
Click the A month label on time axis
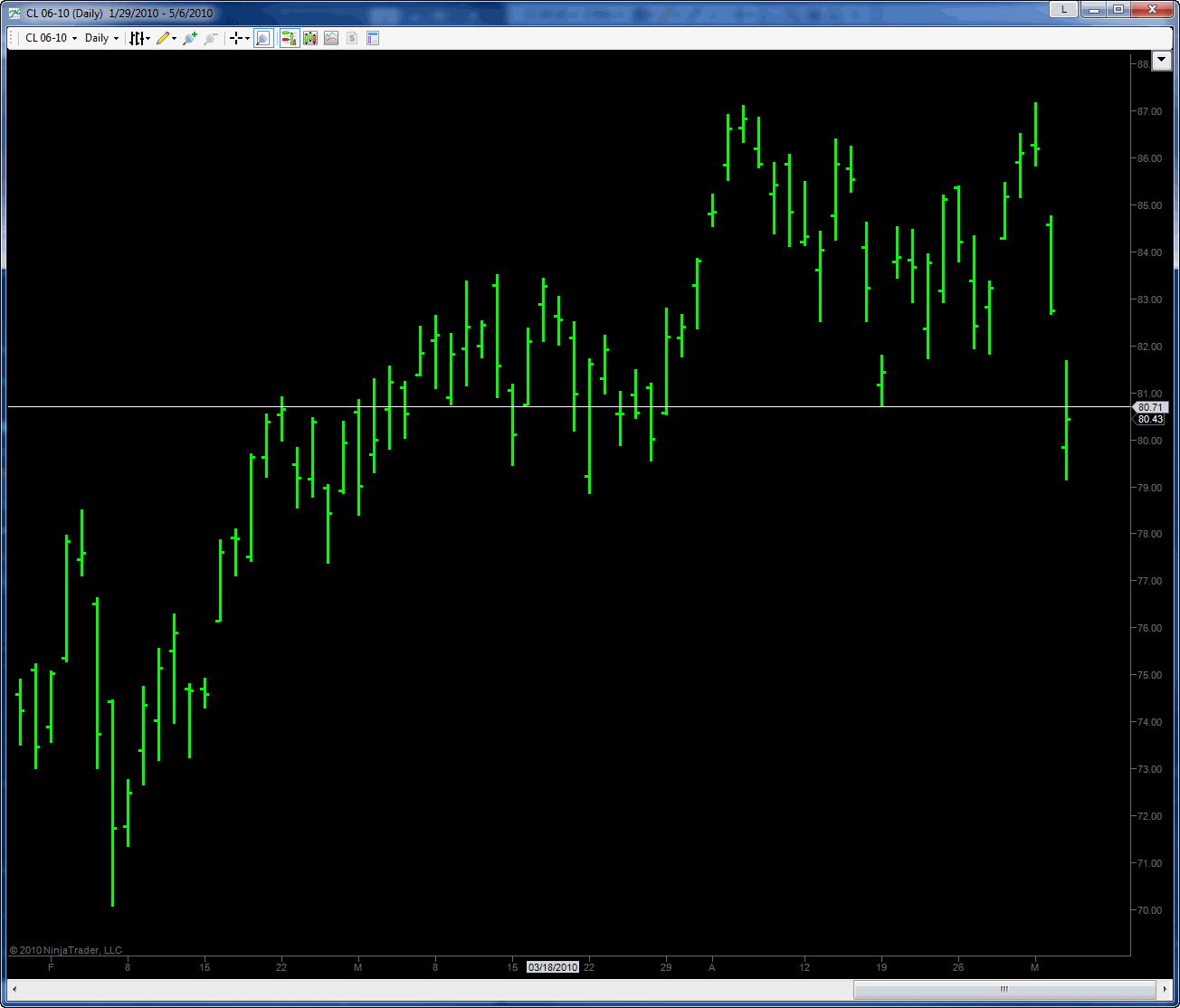click(712, 967)
